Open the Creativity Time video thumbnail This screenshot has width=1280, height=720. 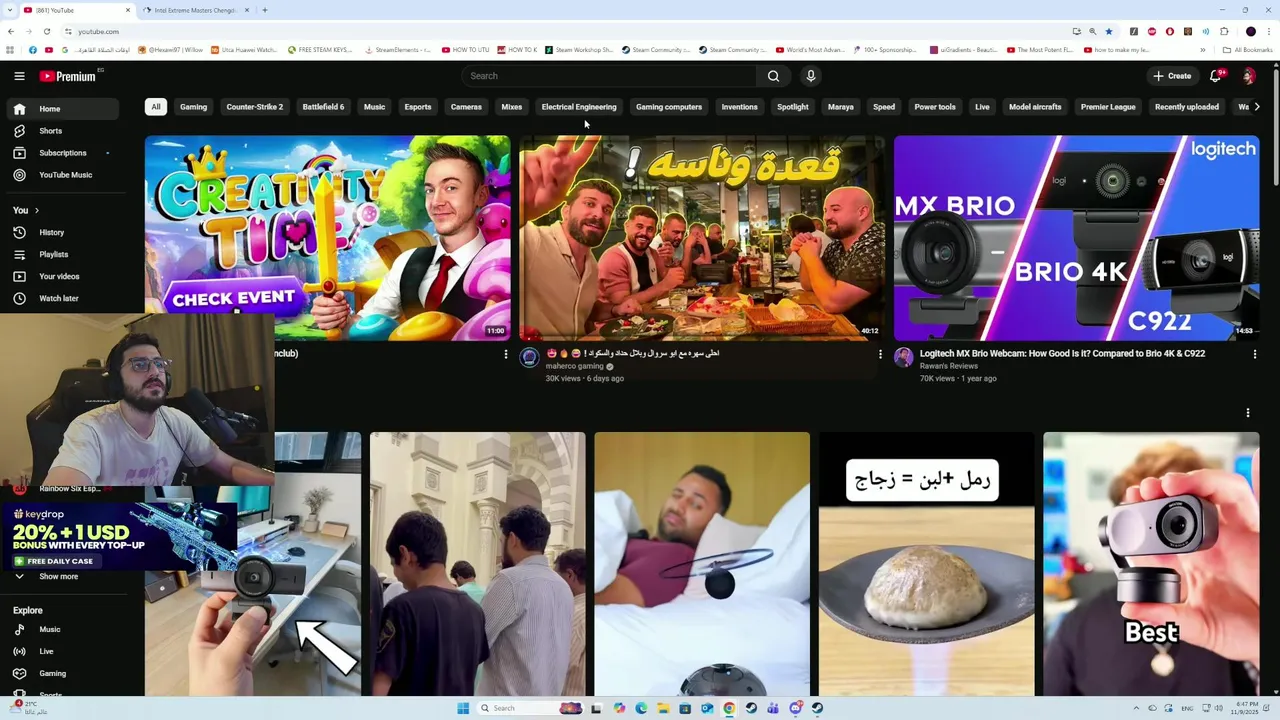tap(327, 238)
